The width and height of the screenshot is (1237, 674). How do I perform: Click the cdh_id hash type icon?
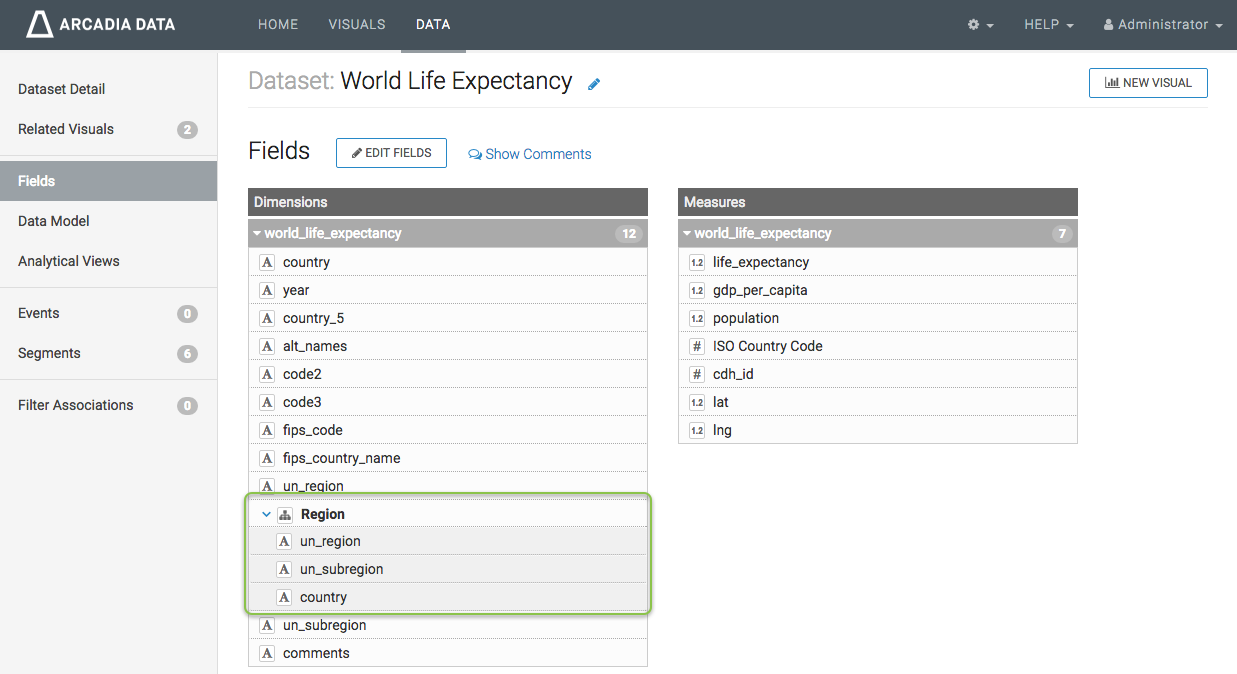(x=697, y=374)
